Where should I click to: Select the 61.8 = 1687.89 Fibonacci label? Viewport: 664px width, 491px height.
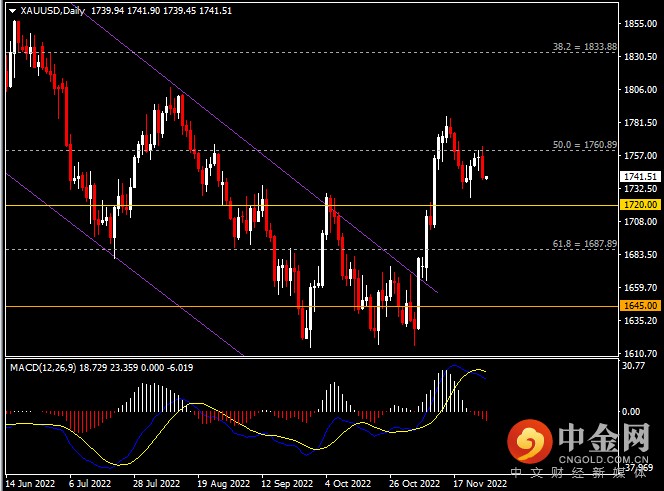click(x=584, y=244)
